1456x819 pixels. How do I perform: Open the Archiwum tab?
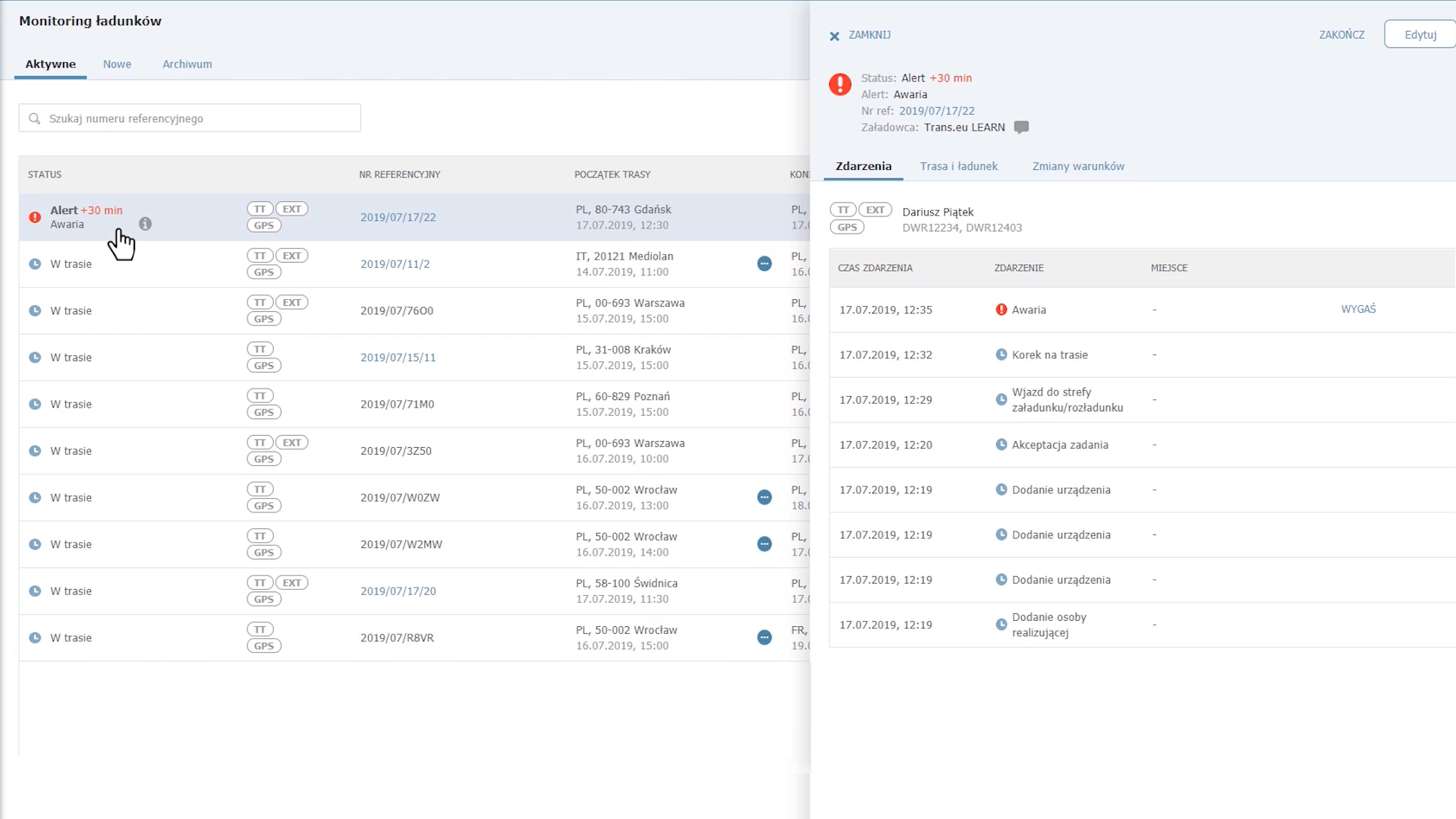click(187, 65)
